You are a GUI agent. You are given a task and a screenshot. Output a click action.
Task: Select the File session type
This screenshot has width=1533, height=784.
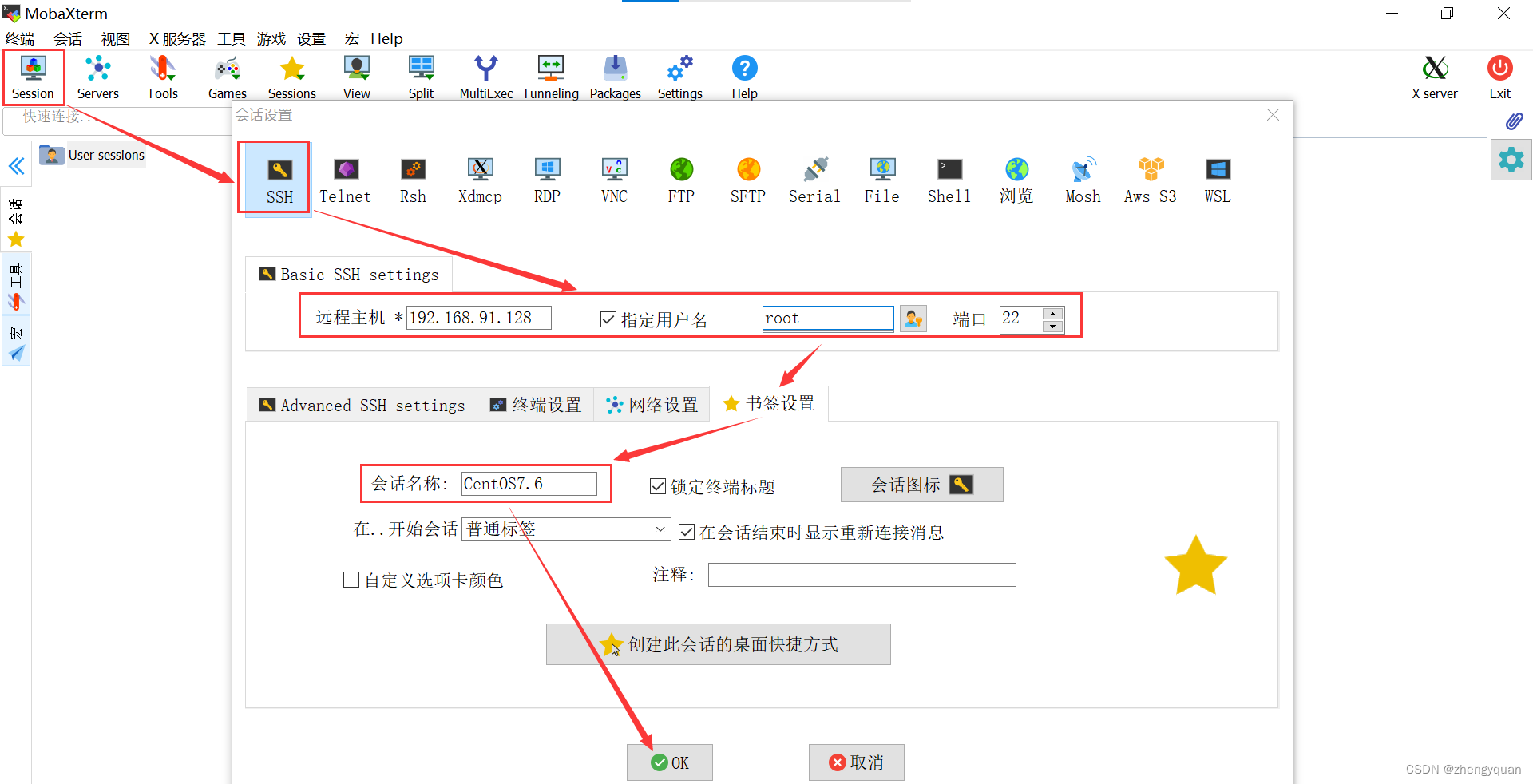[882, 180]
